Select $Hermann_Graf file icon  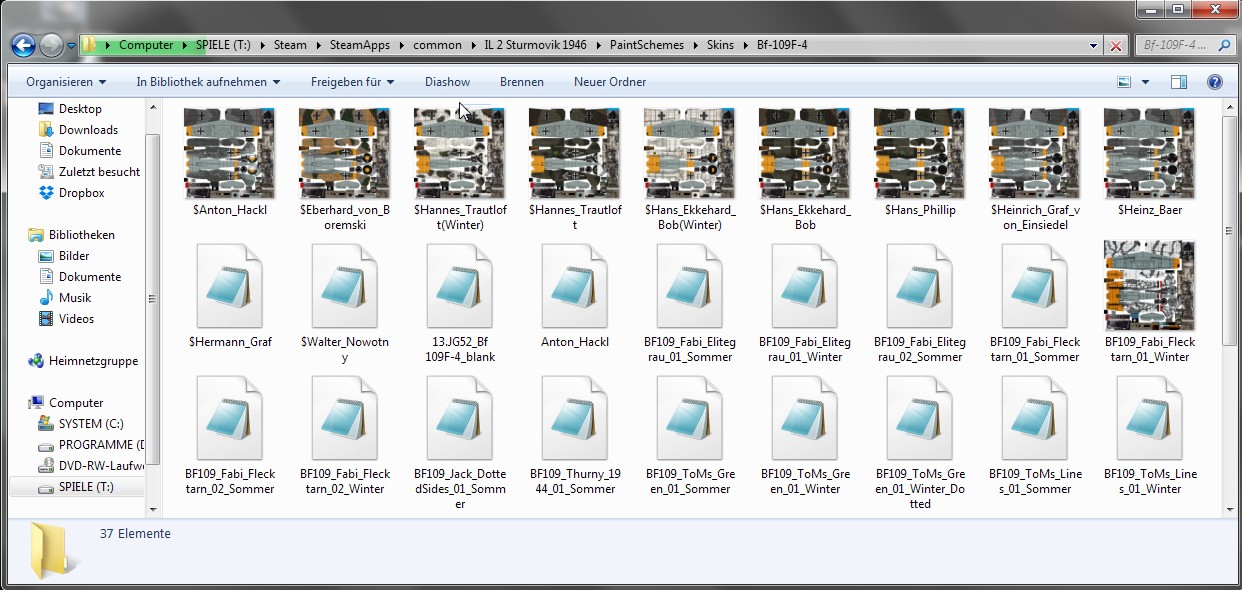pos(230,286)
